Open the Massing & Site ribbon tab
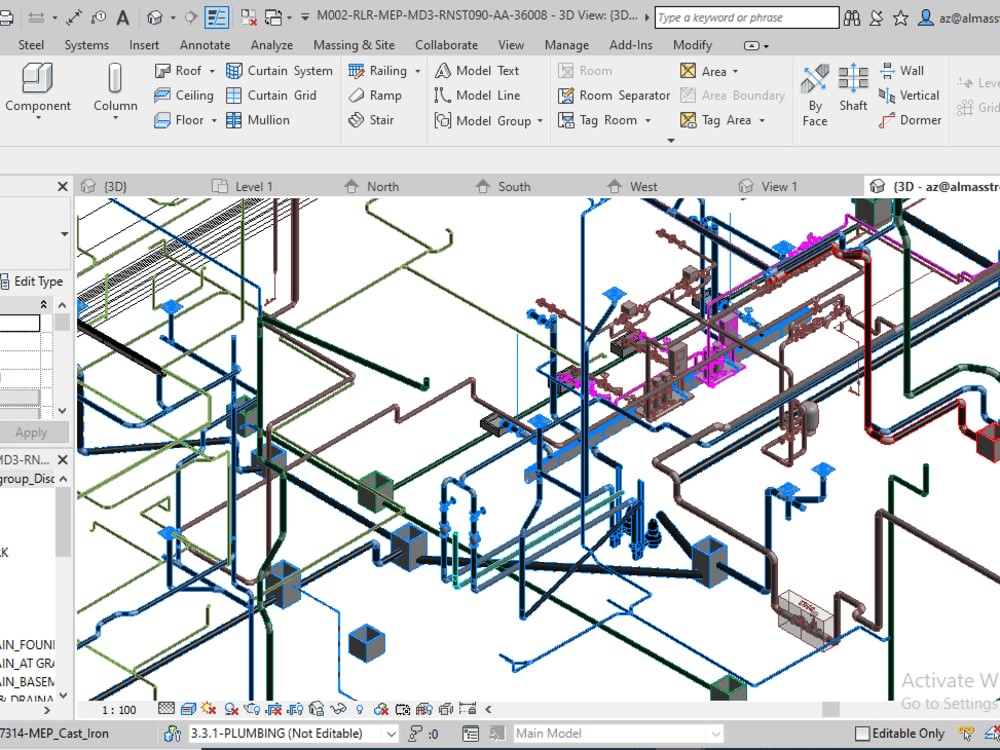 (x=354, y=45)
